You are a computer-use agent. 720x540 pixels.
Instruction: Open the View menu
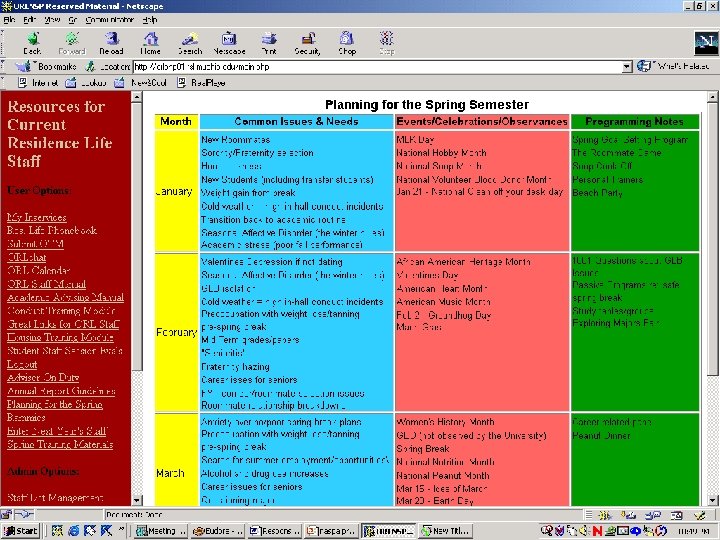pyautogui.click(x=52, y=20)
